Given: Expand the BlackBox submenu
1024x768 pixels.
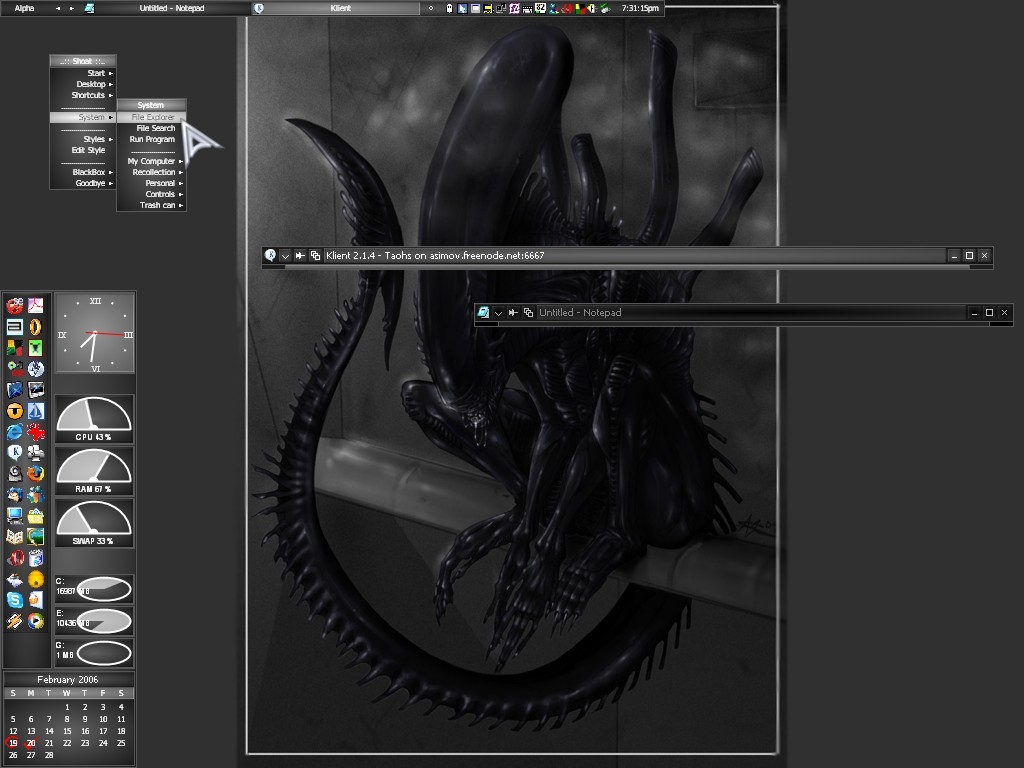Looking at the screenshot, I should pyautogui.click(x=83, y=172).
